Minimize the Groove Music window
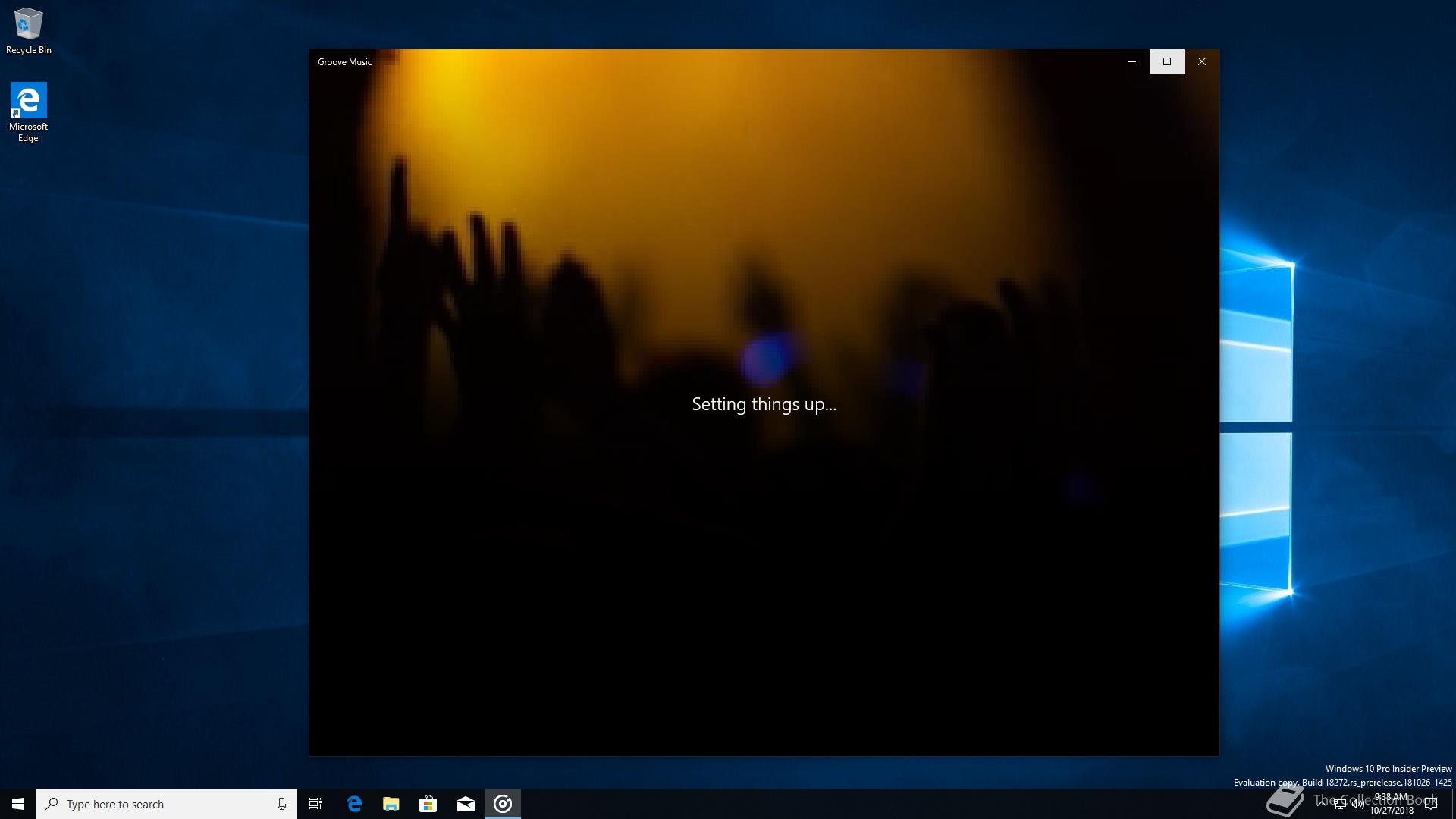 coord(1132,61)
